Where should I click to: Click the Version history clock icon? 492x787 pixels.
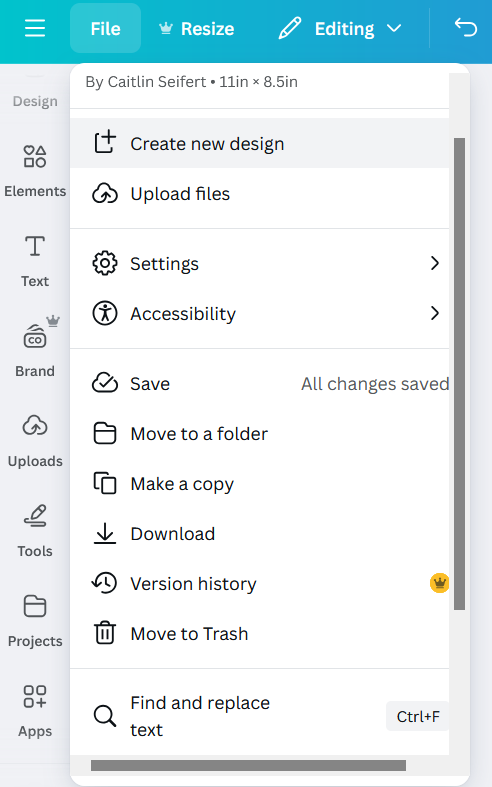pyautogui.click(x=104, y=583)
